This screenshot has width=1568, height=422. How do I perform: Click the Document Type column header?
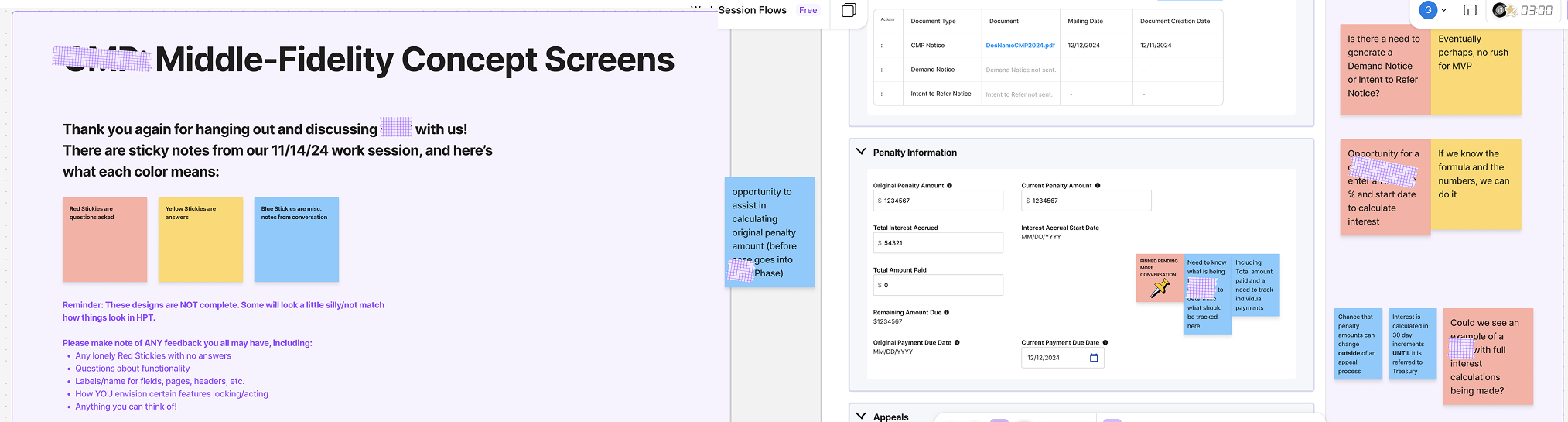pos(933,21)
